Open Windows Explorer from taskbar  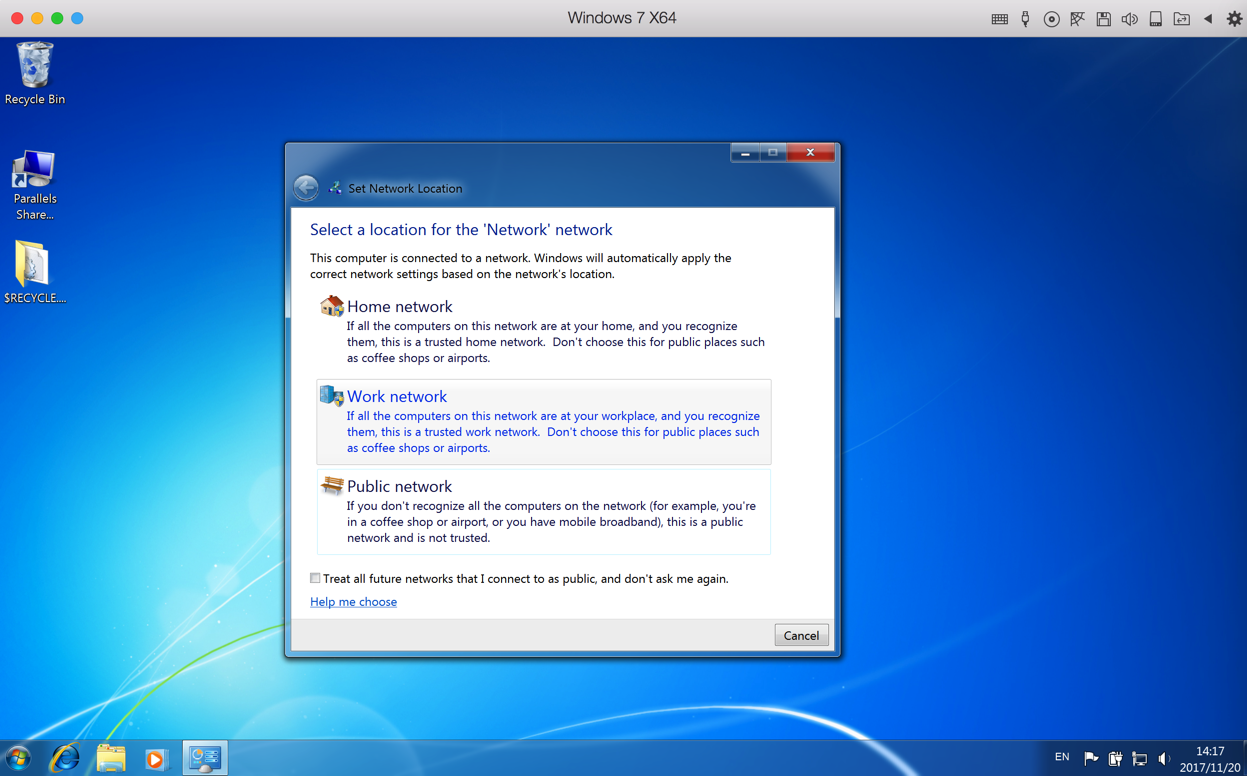110,758
